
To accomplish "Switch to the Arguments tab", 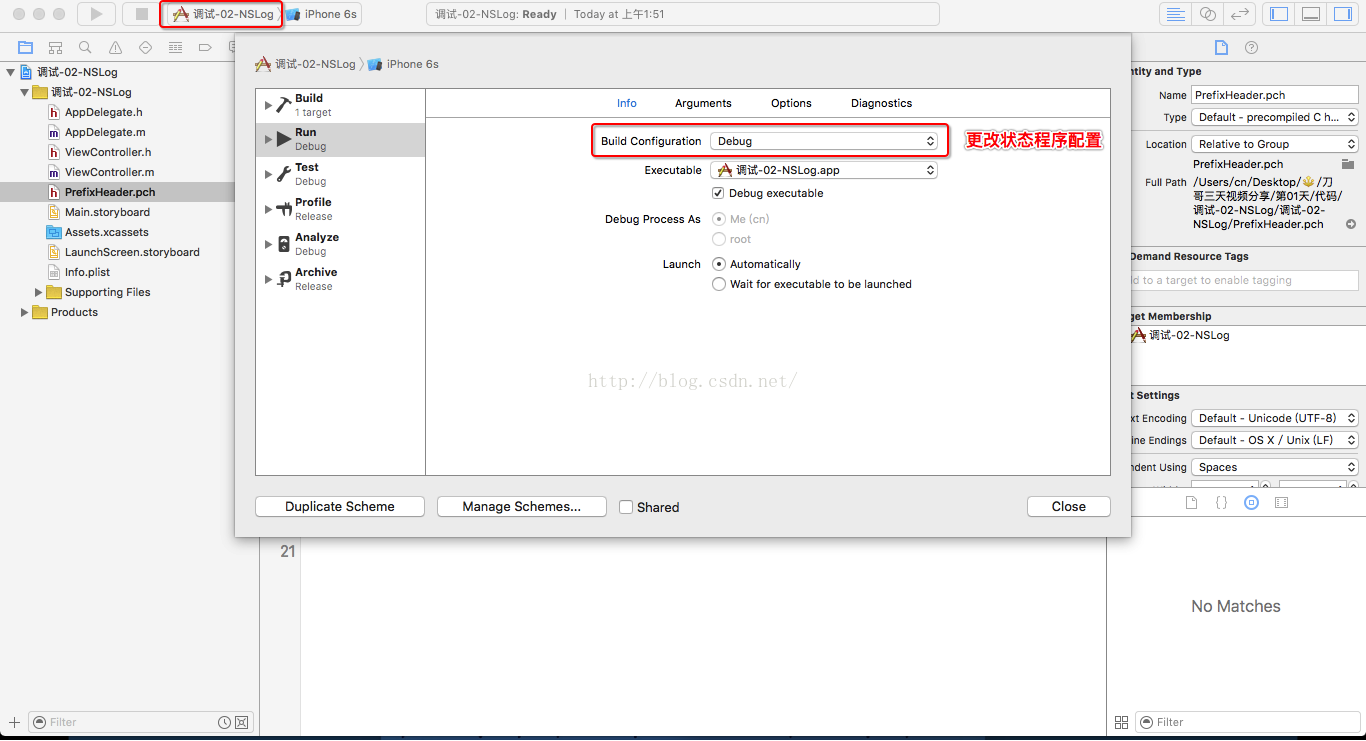I will [x=703, y=103].
